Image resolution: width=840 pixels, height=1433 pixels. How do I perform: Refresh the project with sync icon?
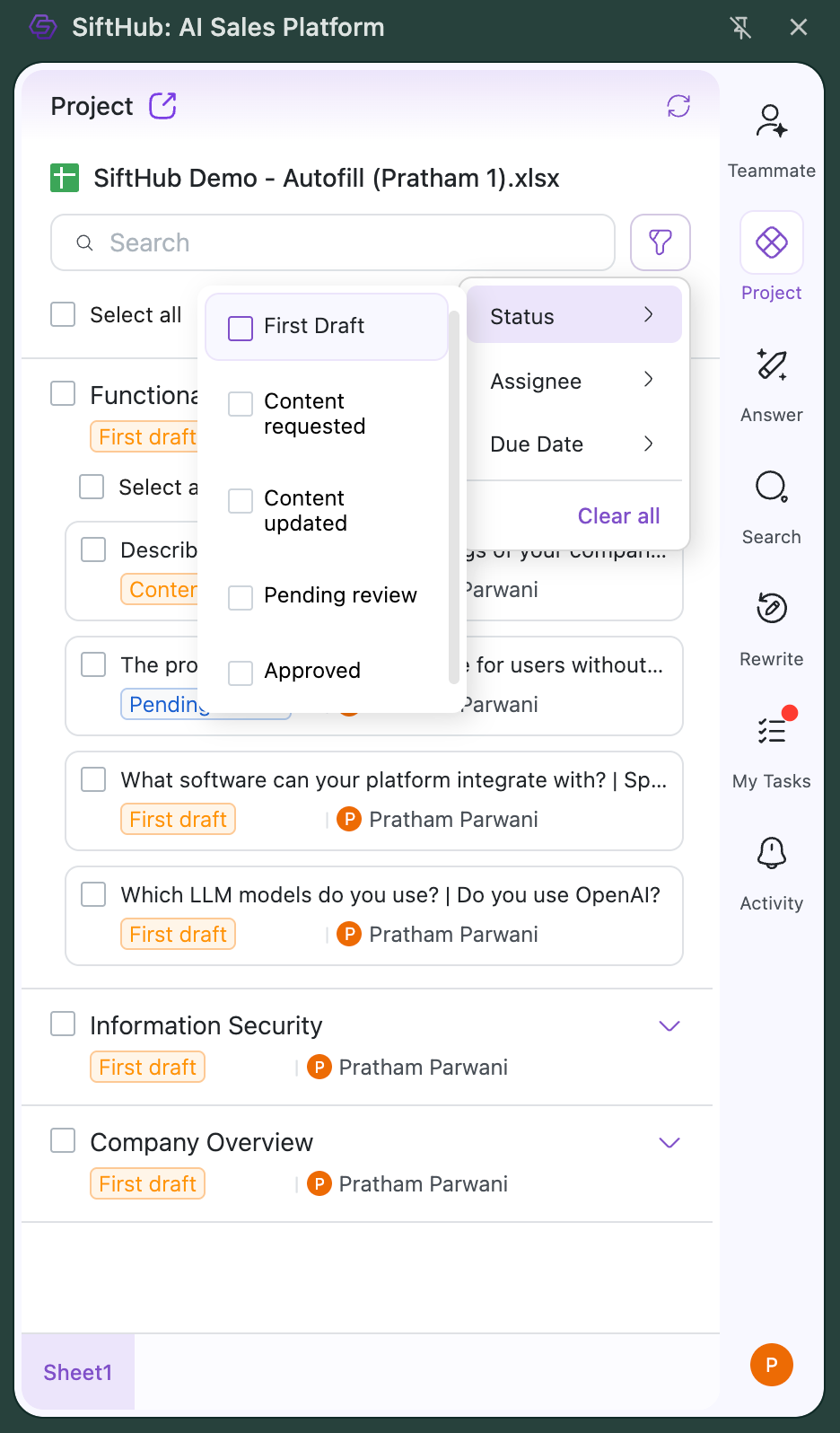[678, 106]
